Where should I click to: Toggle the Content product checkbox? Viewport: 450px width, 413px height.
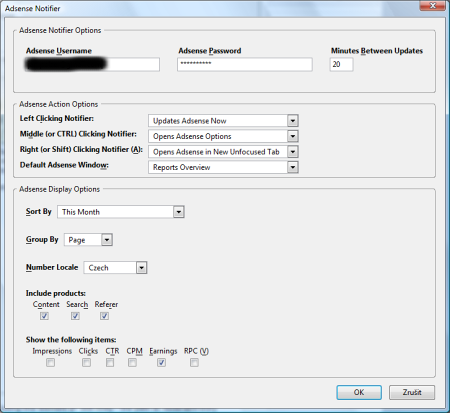tap(44, 315)
